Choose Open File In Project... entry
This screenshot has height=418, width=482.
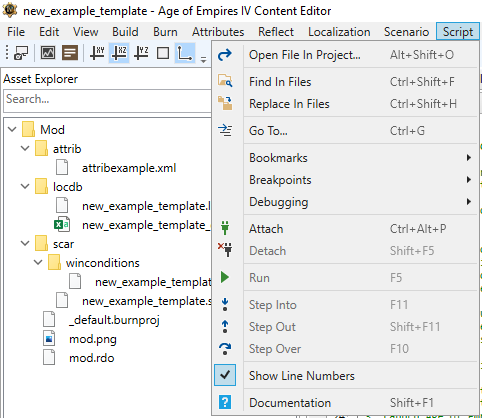point(345,55)
